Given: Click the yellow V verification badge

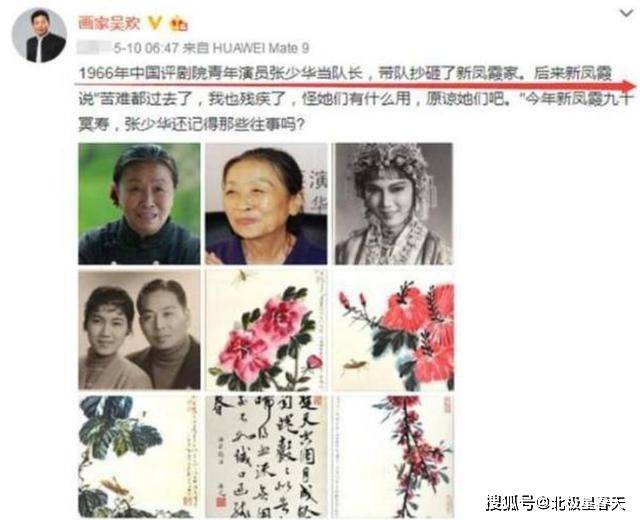Looking at the screenshot, I should pyautogui.click(x=154, y=23).
